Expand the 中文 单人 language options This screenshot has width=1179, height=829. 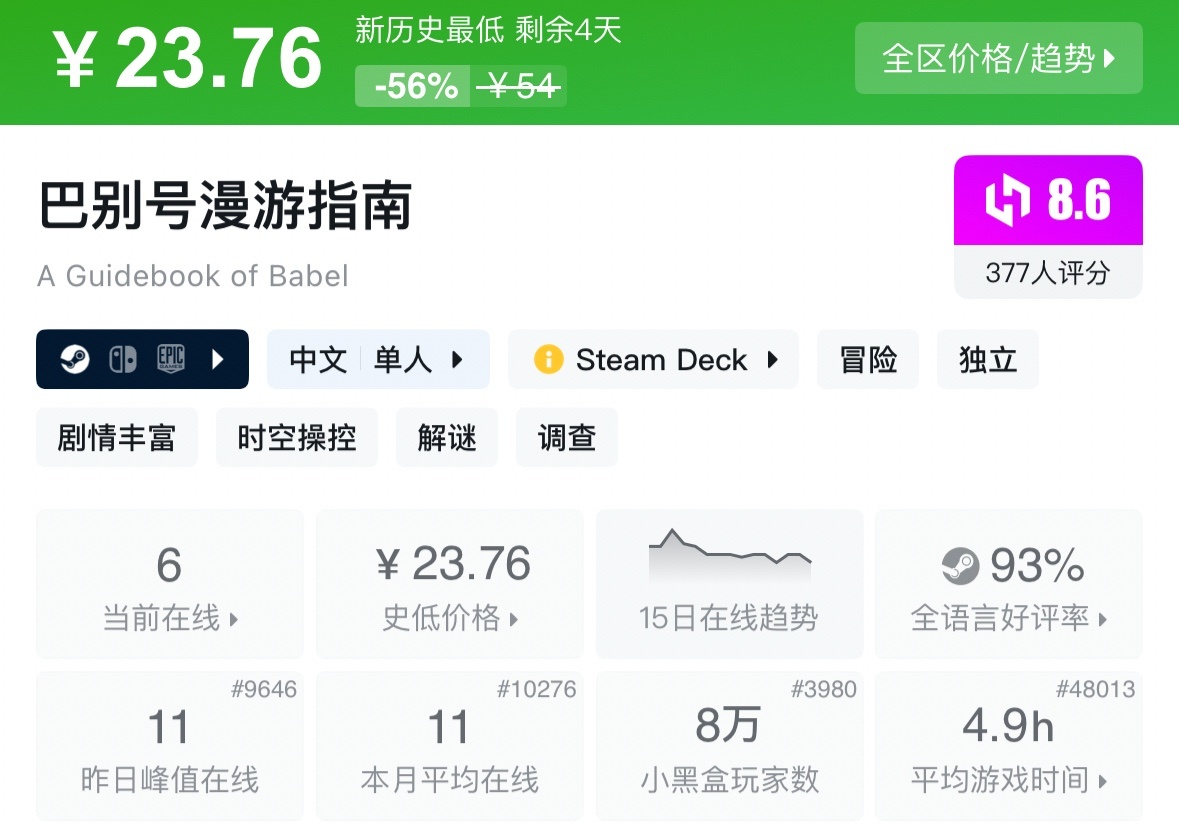click(457, 359)
